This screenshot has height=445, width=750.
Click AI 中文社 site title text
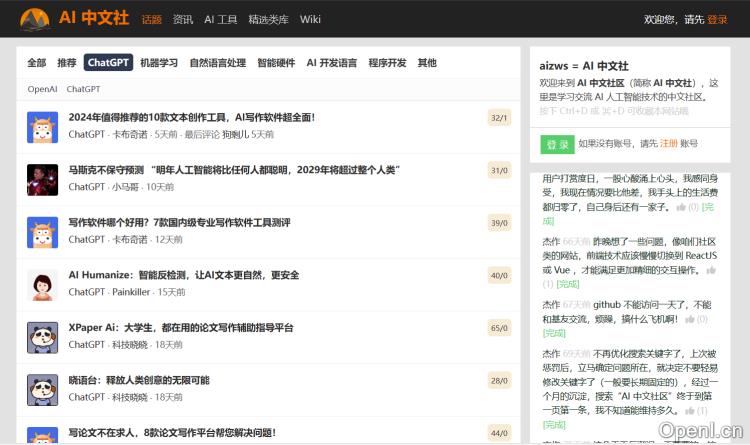point(94,18)
